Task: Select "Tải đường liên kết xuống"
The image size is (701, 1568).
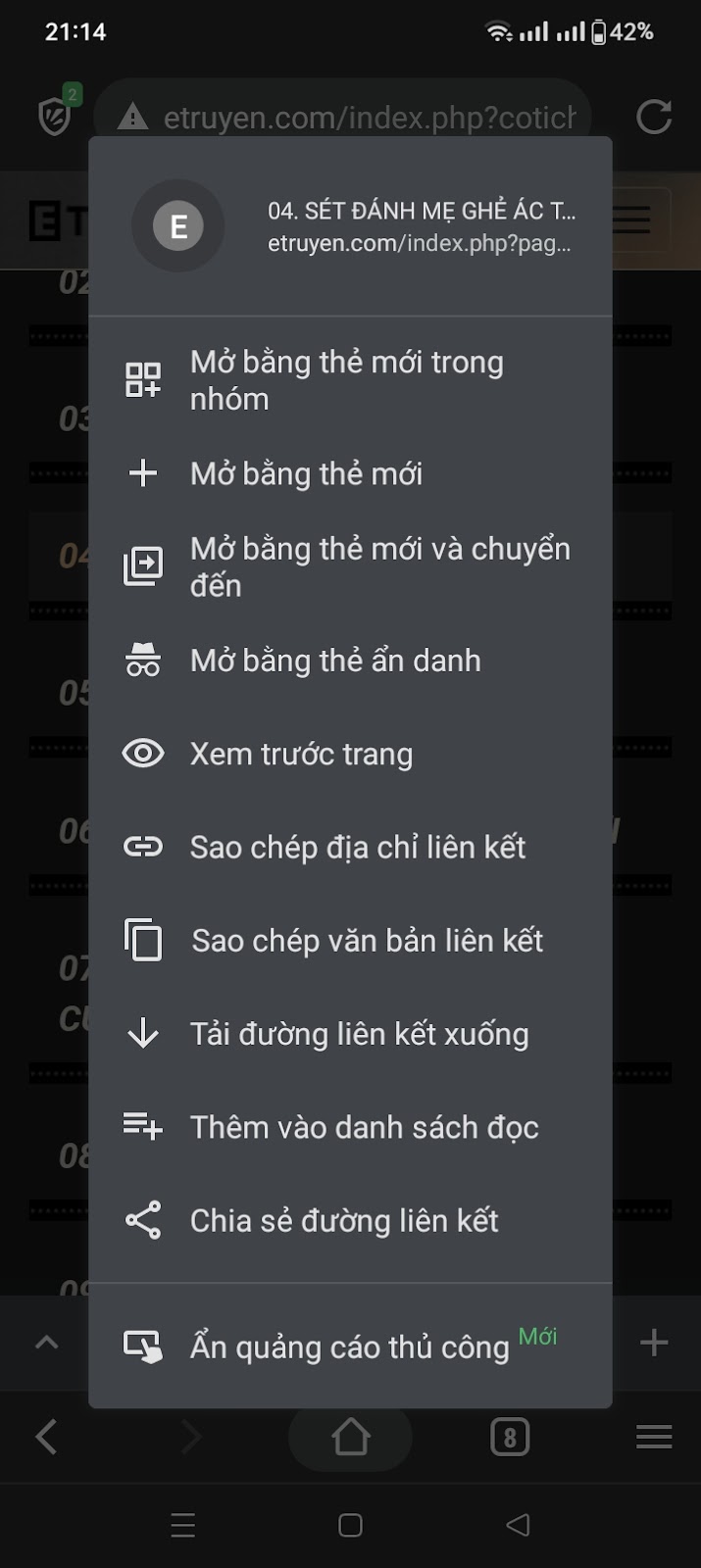Action: [x=359, y=1034]
